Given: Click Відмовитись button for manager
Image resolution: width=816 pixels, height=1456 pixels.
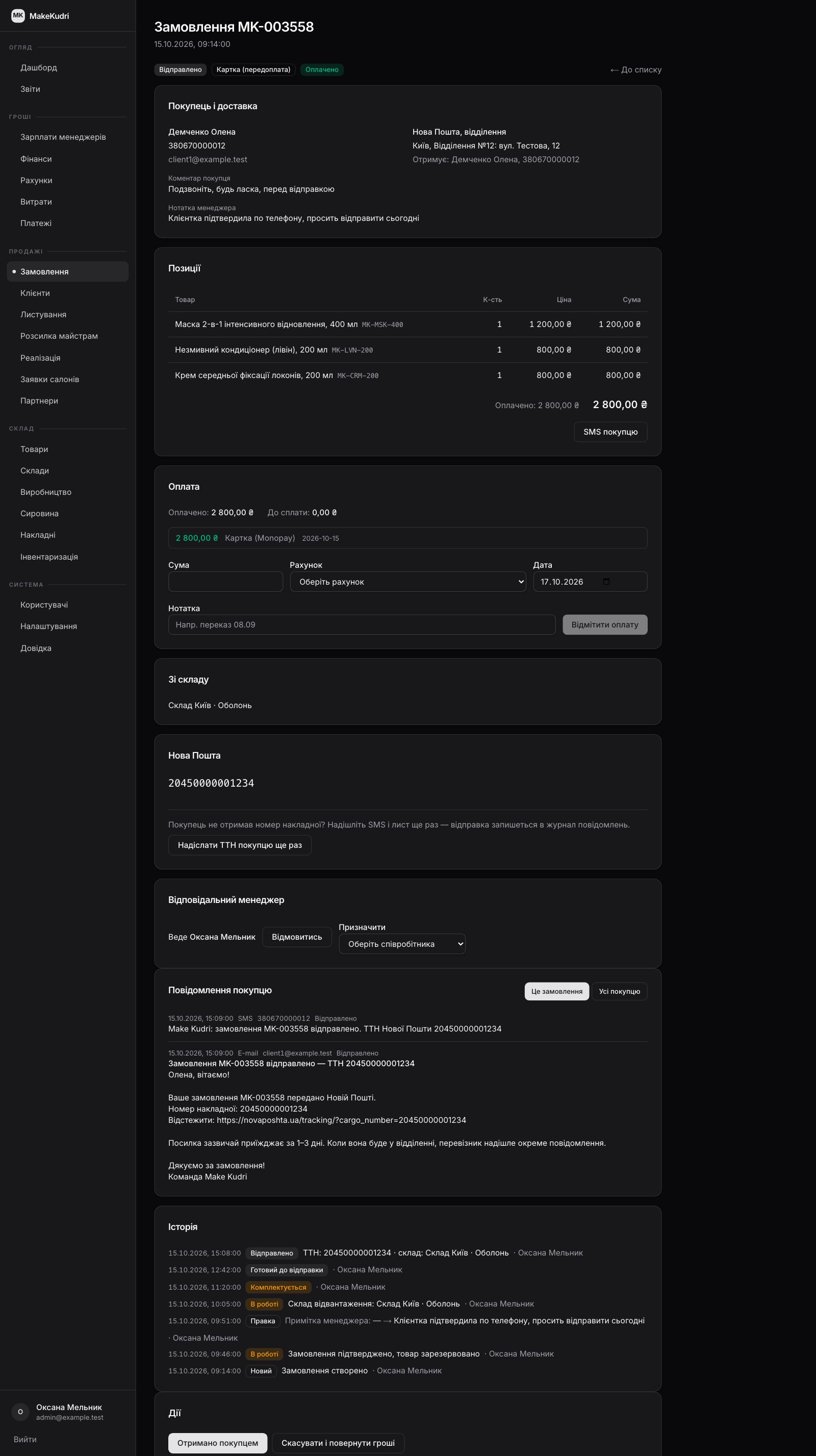Looking at the screenshot, I should (297, 937).
